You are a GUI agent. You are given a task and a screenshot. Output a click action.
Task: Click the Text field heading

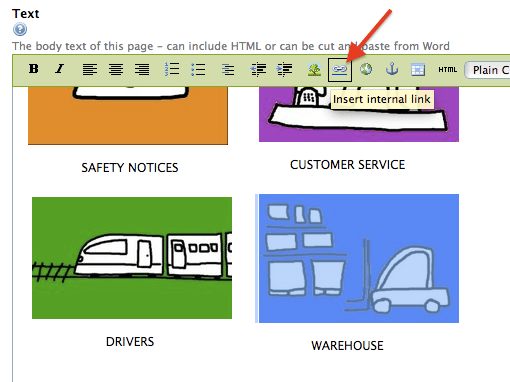(26, 14)
